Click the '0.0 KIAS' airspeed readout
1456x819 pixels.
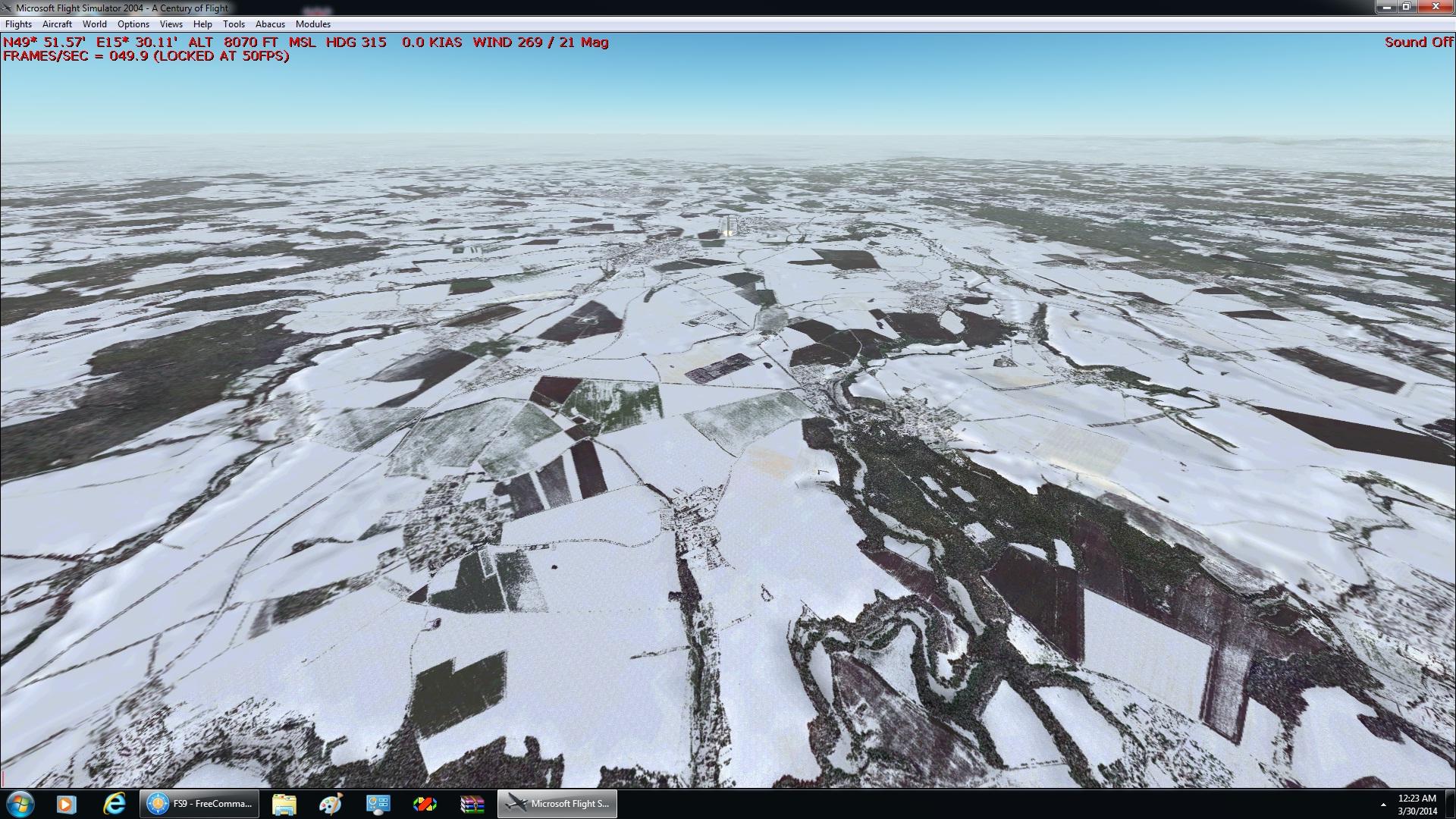432,42
